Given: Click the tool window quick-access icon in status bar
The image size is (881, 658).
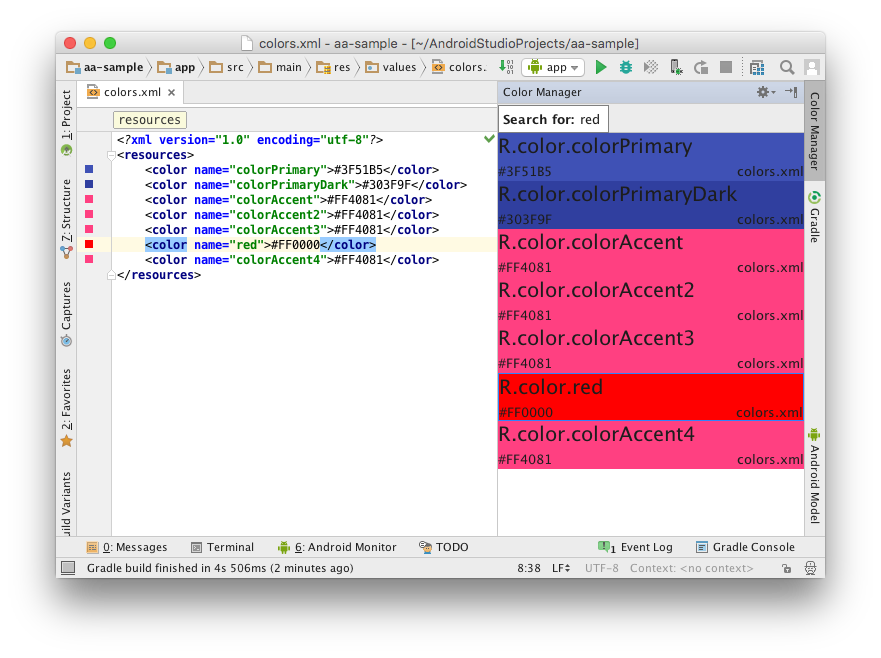Looking at the screenshot, I should point(68,568).
